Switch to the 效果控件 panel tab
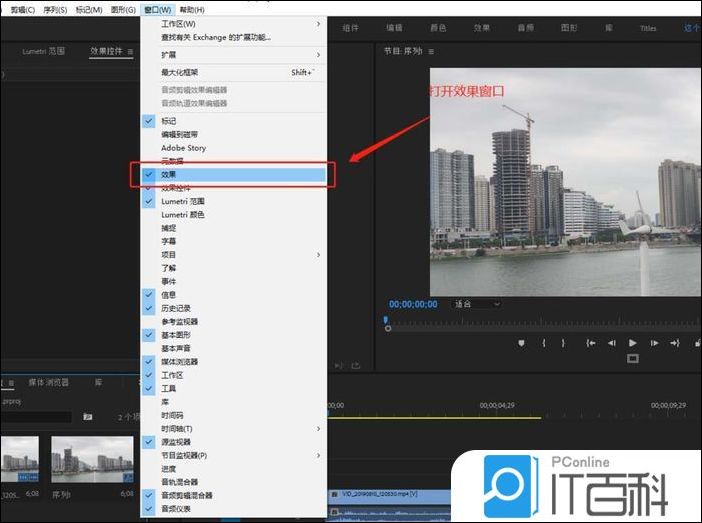 coord(111,50)
